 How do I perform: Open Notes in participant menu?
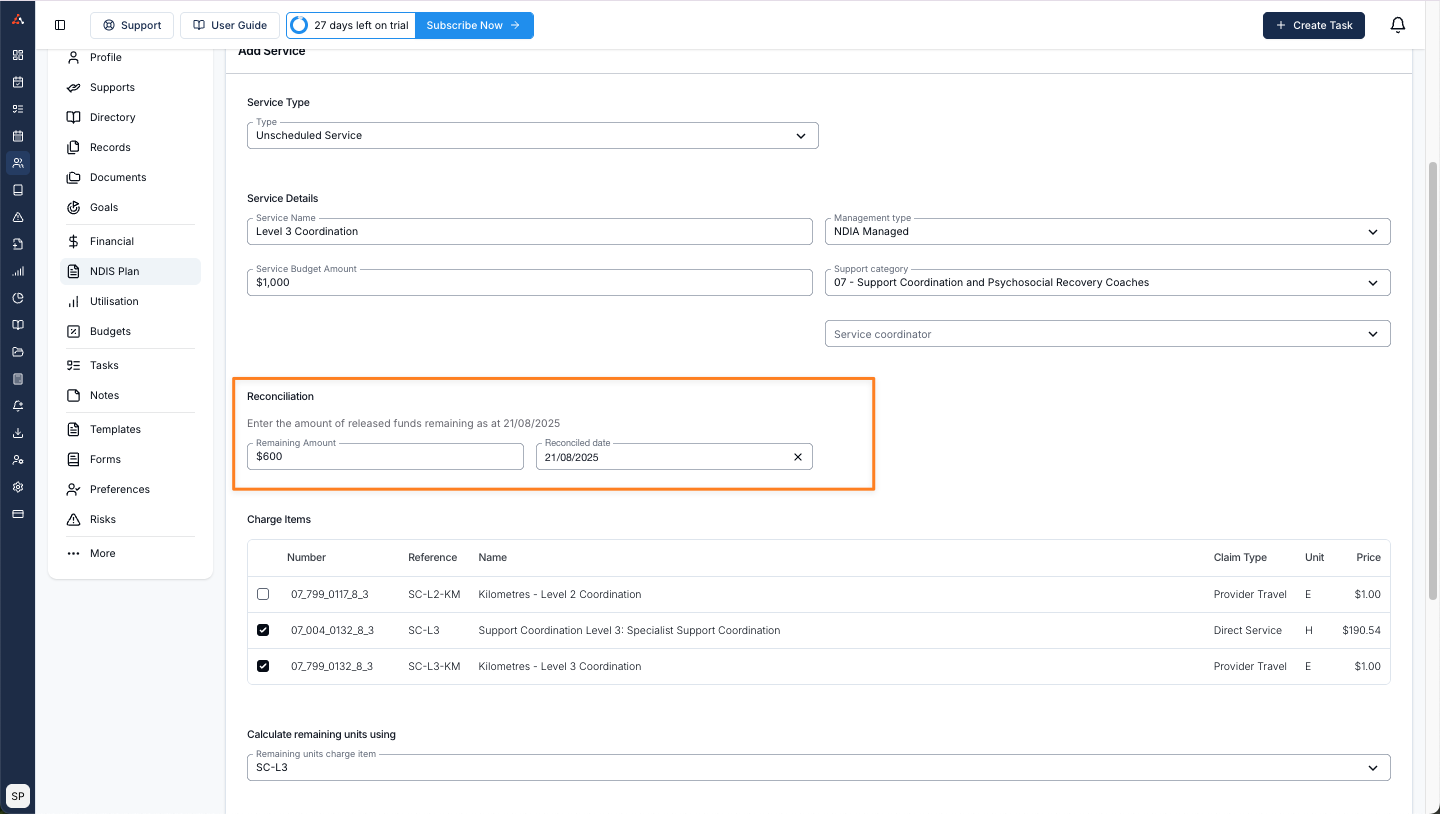click(130, 395)
